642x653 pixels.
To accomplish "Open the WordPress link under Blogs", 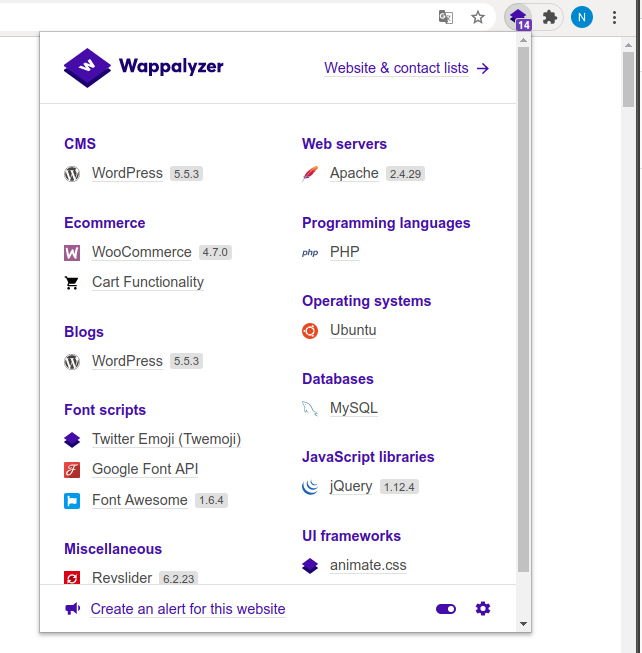I will (127, 361).
